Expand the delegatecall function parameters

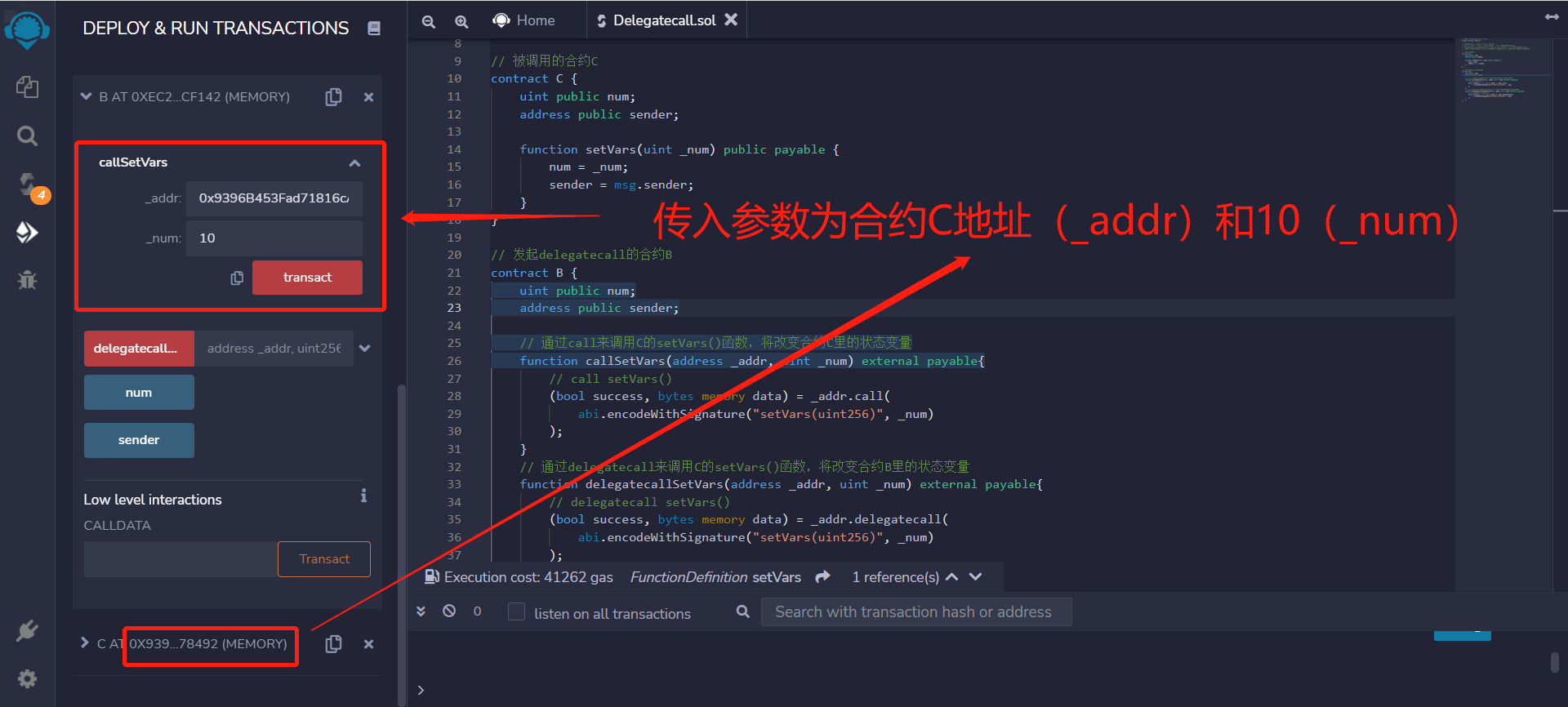point(365,349)
